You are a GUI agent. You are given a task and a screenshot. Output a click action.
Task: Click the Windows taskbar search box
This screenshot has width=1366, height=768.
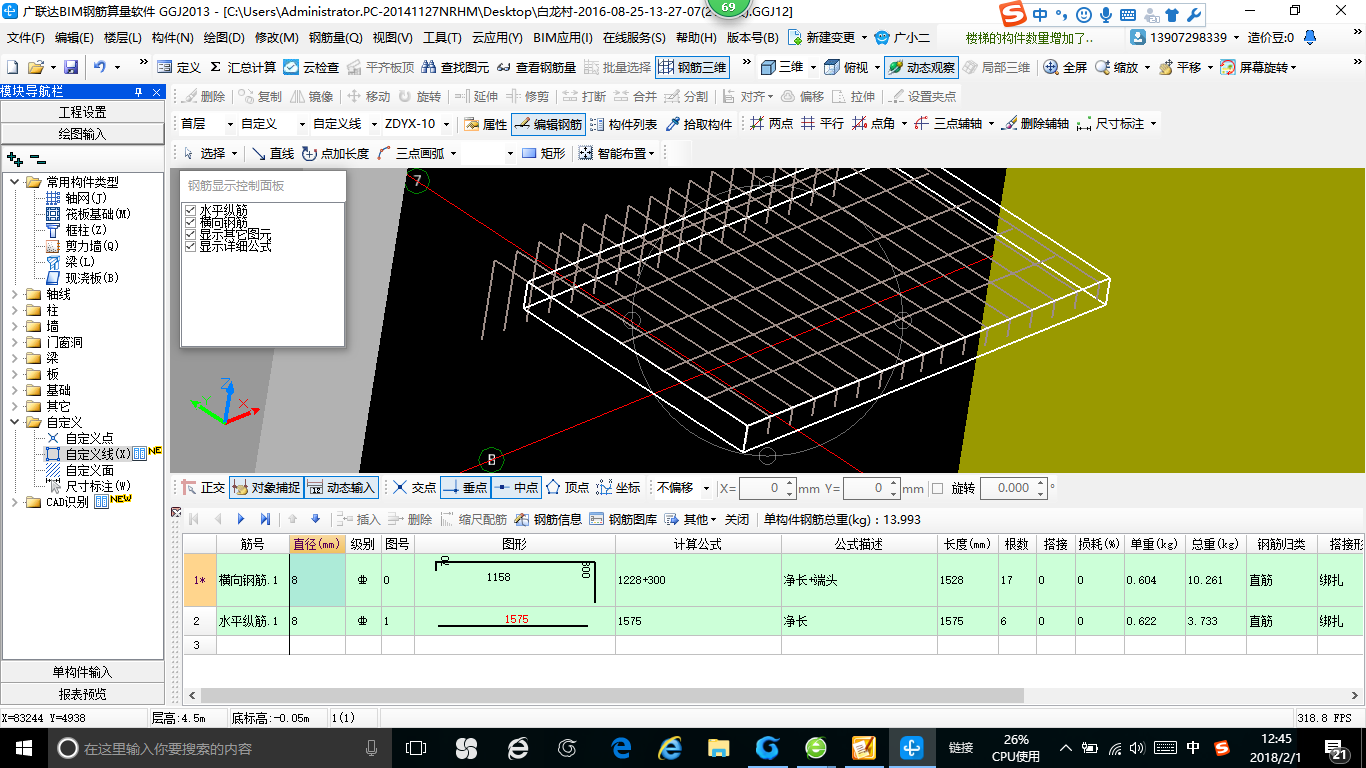pyautogui.click(x=220, y=748)
